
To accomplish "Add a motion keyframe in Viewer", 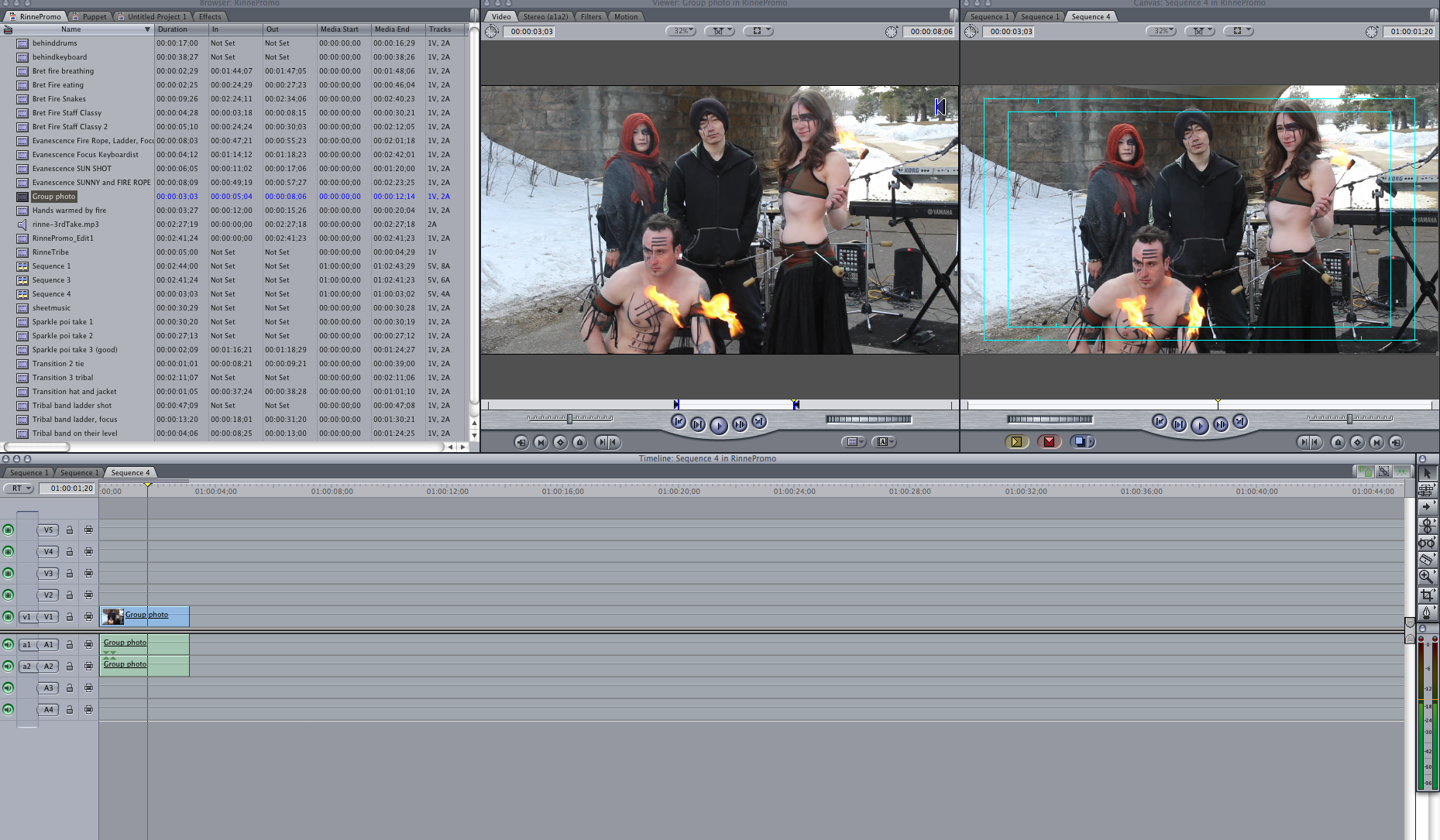I will click(560, 442).
